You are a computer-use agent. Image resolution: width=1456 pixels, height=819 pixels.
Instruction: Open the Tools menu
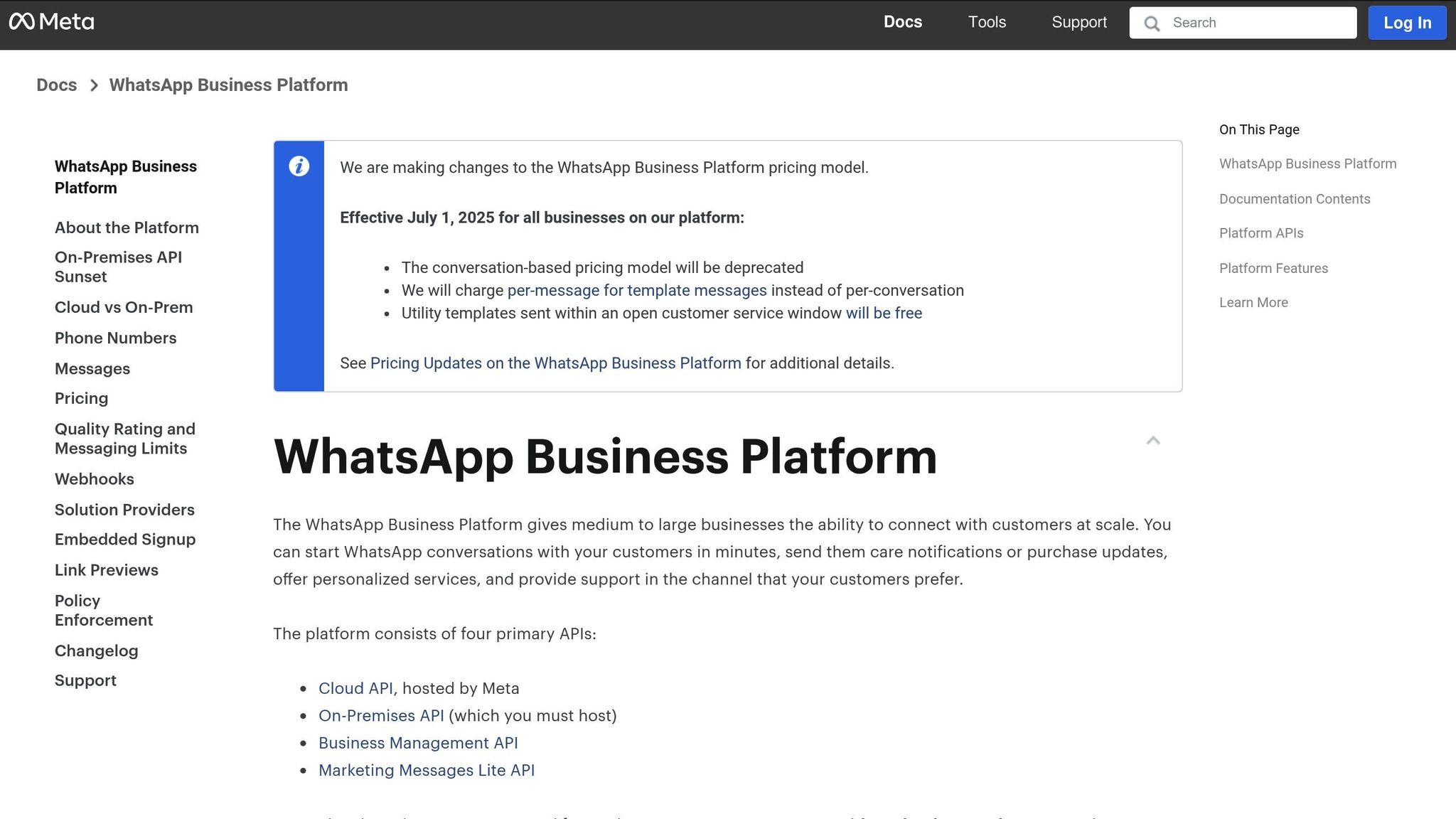click(987, 22)
